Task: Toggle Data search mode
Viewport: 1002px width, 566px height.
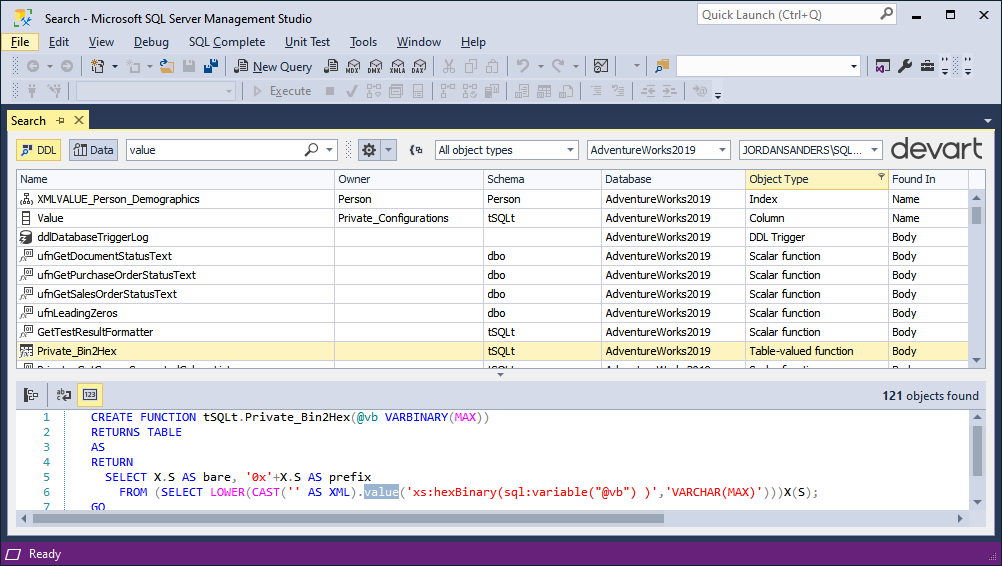Action: pyautogui.click(x=93, y=150)
